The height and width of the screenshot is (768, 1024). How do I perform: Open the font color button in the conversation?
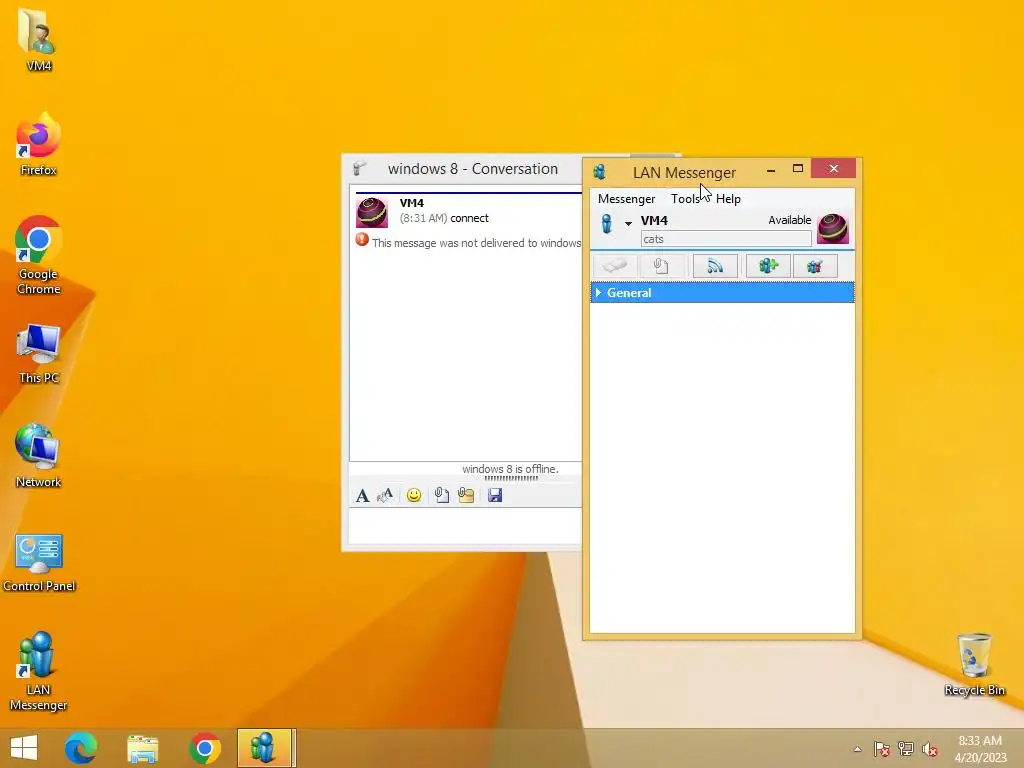point(385,496)
